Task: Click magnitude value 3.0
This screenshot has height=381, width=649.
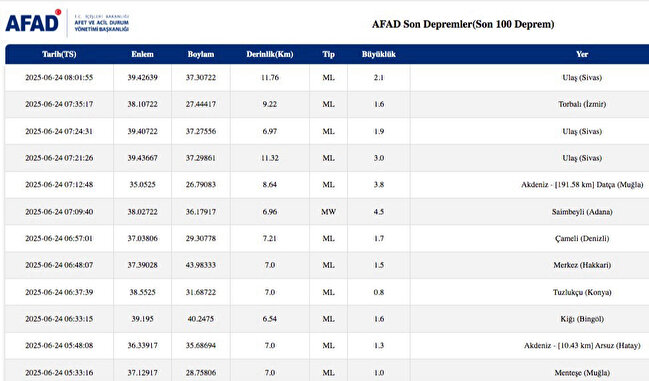Action: 379,158
